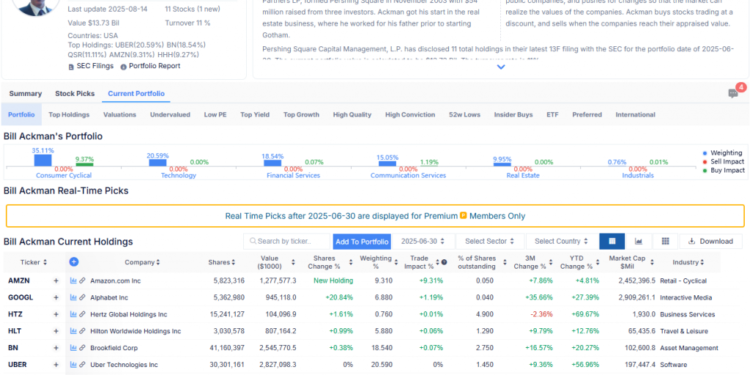This screenshot has height=375, width=750.
Task: Open the High Conviction sub-tab
Action: coord(410,115)
